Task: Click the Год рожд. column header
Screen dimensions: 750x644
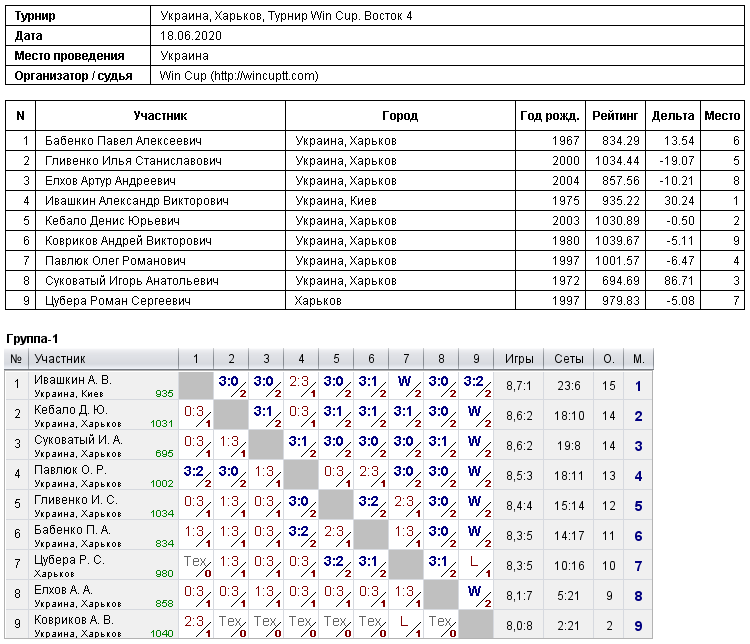Action: coord(550,116)
